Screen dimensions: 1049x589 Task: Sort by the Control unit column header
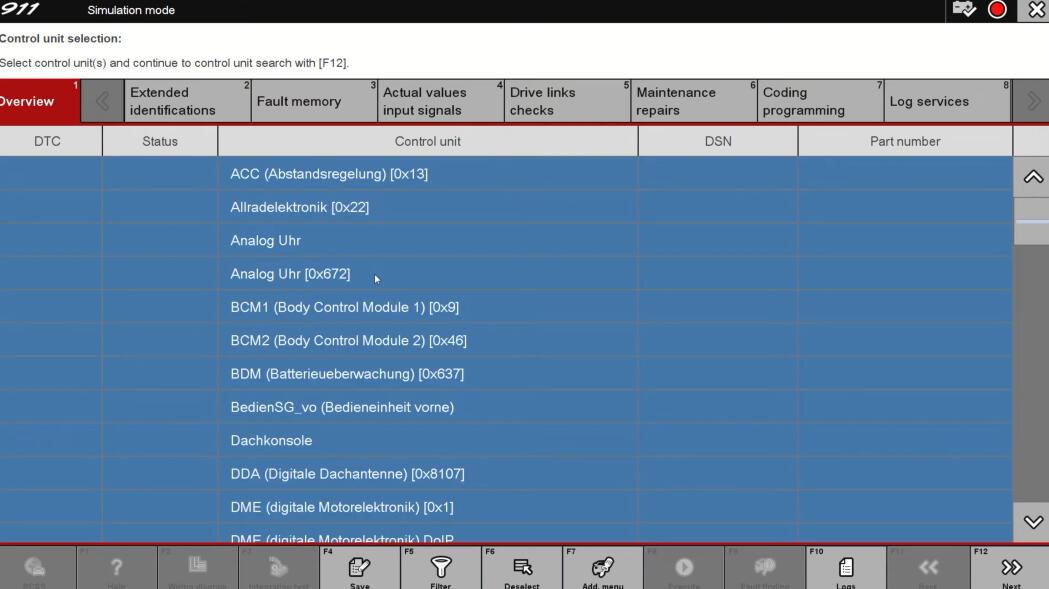427,142
